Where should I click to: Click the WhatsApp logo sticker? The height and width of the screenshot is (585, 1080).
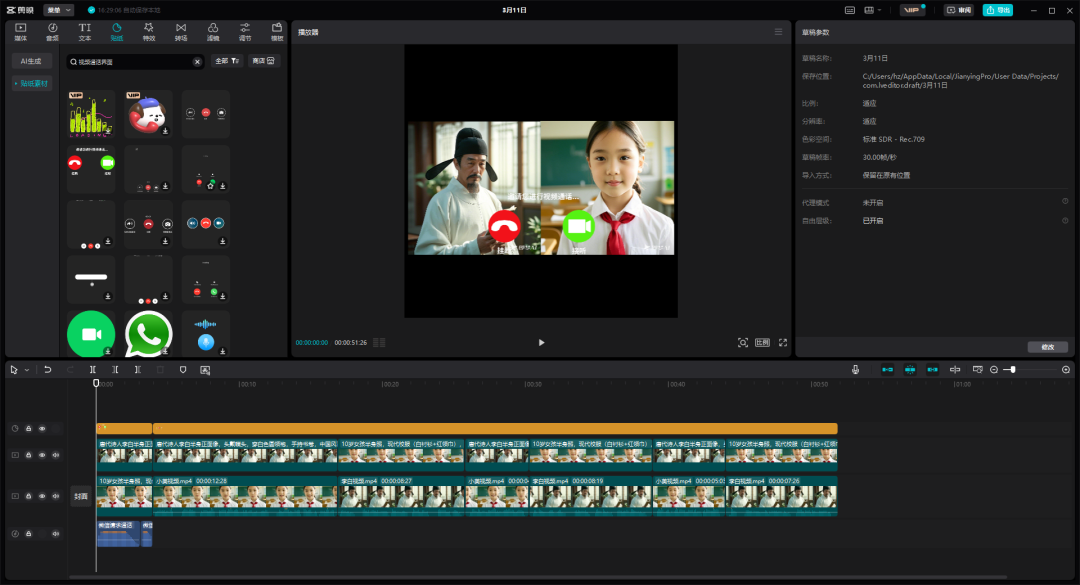[148, 334]
